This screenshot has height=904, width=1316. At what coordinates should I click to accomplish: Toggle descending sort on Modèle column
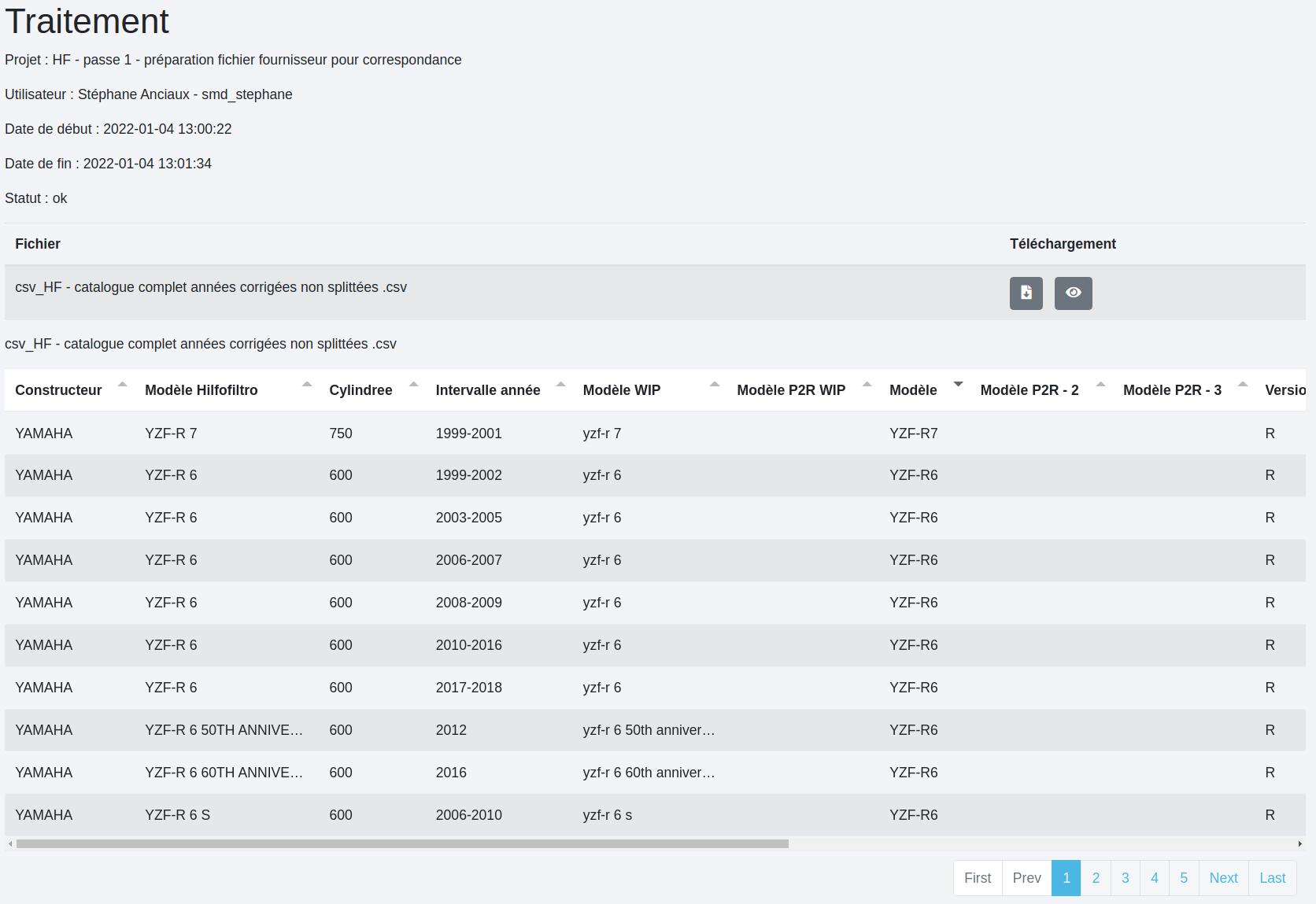click(958, 385)
